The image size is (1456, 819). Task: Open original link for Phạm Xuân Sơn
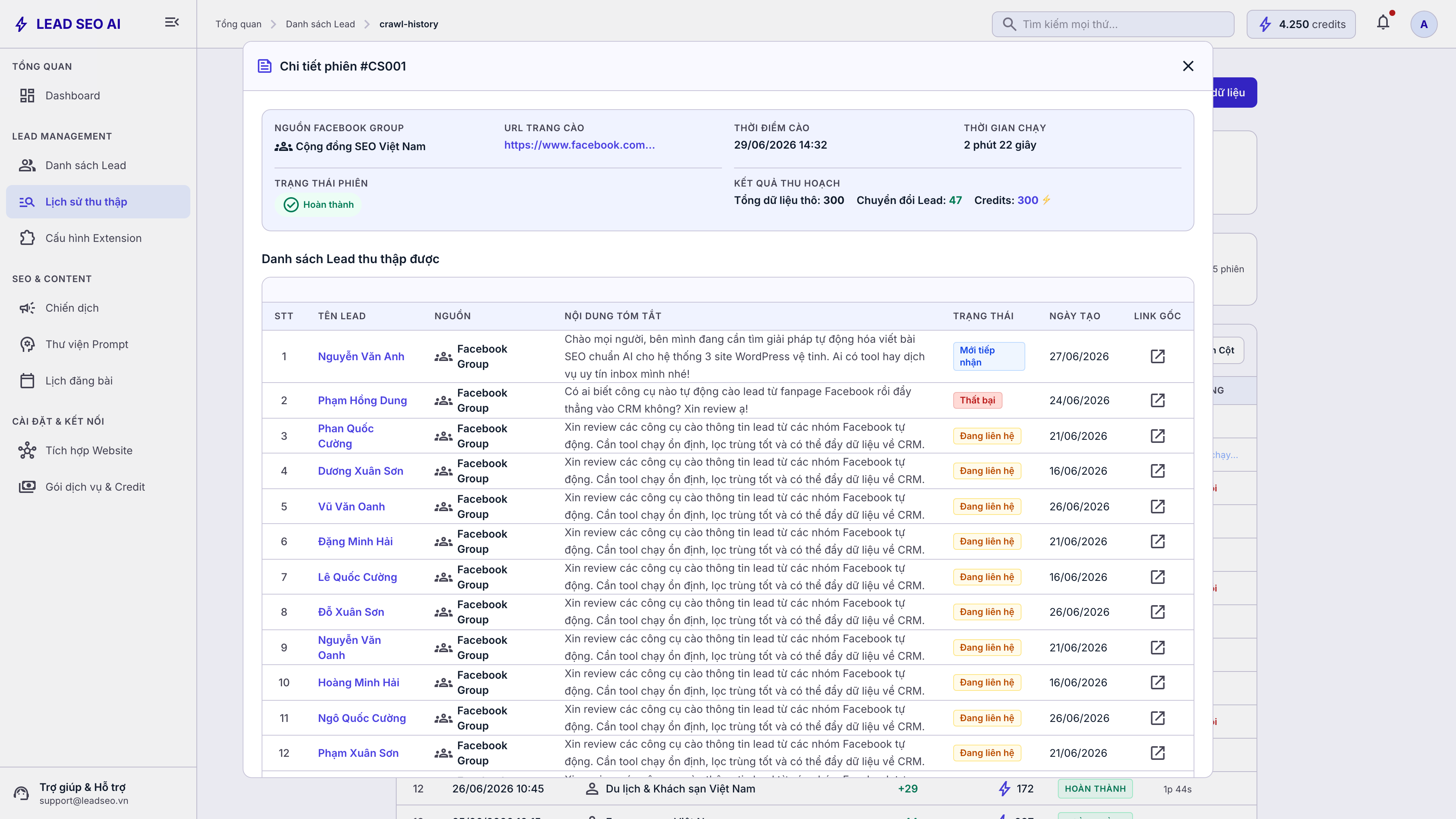(1158, 753)
